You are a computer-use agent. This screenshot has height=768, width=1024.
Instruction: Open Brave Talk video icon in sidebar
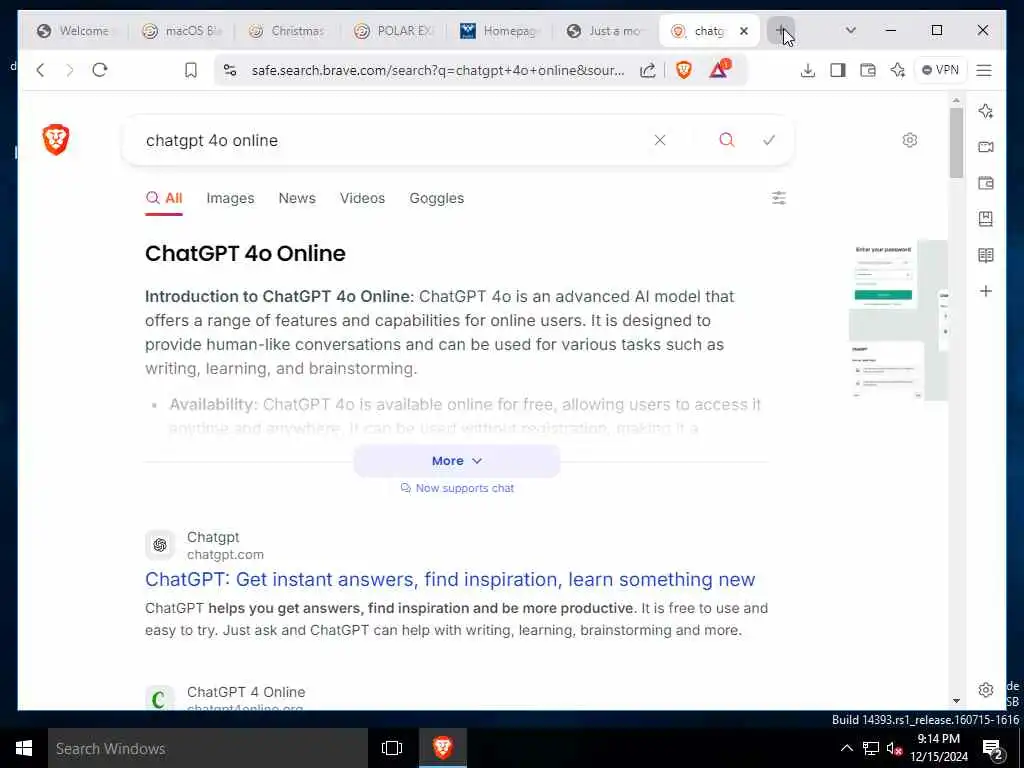click(986, 147)
